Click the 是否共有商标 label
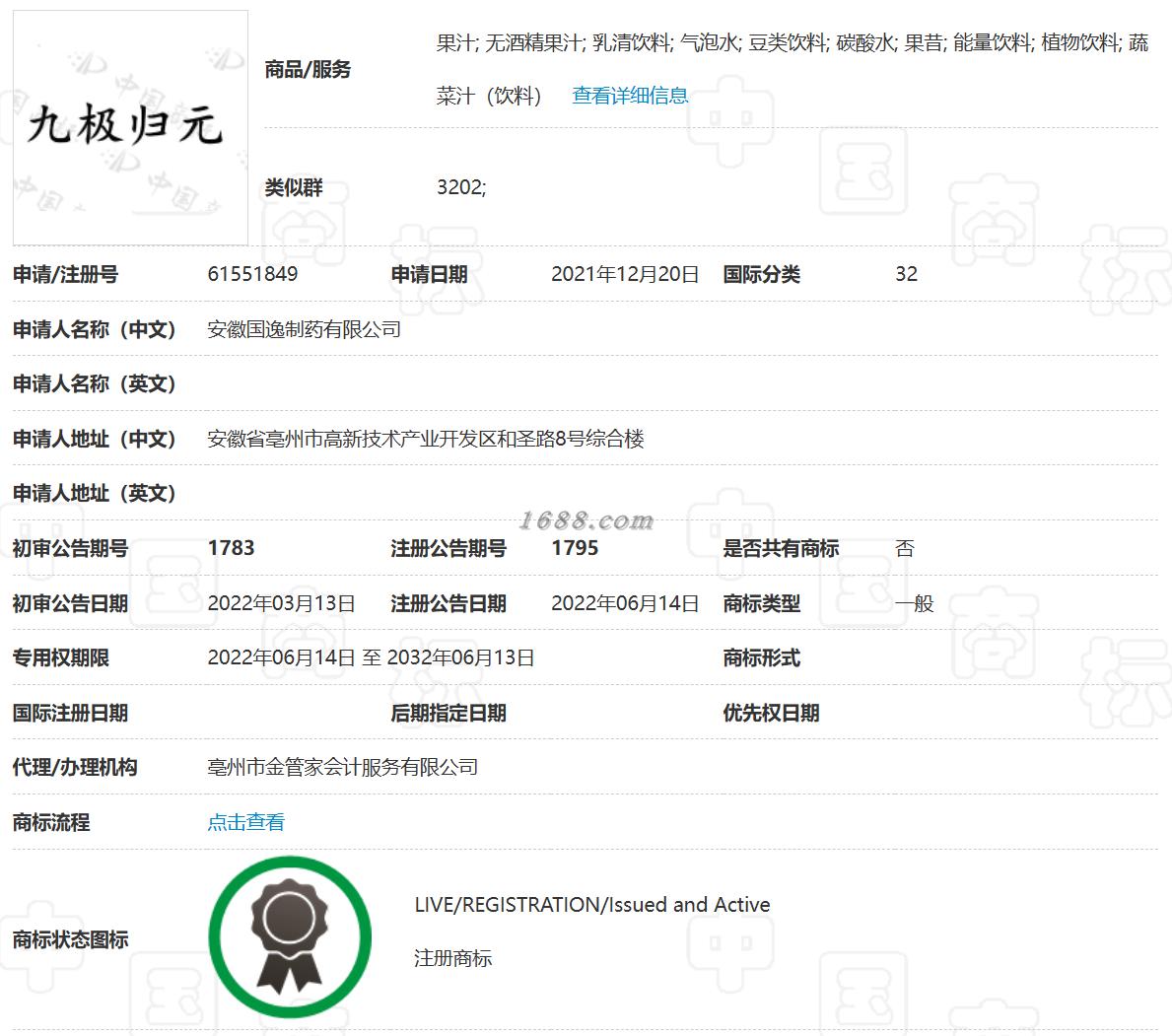Screen dimensions: 1172x1036 tap(781, 548)
